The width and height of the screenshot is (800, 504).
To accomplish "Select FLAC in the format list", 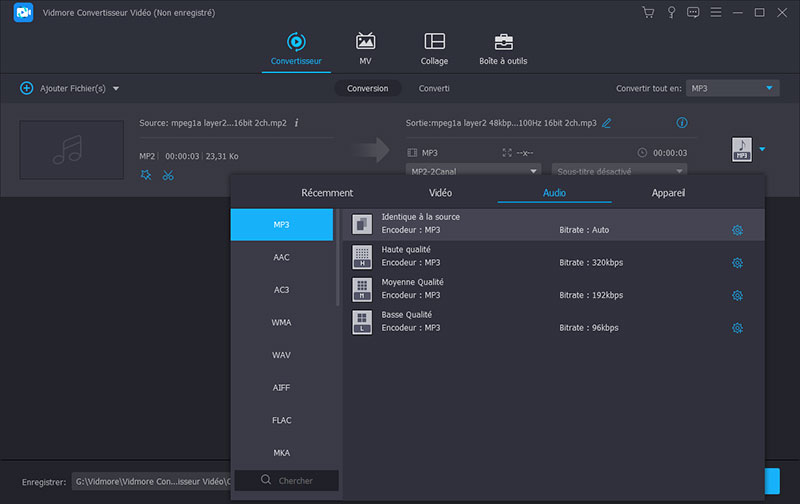I will click(x=282, y=420).
